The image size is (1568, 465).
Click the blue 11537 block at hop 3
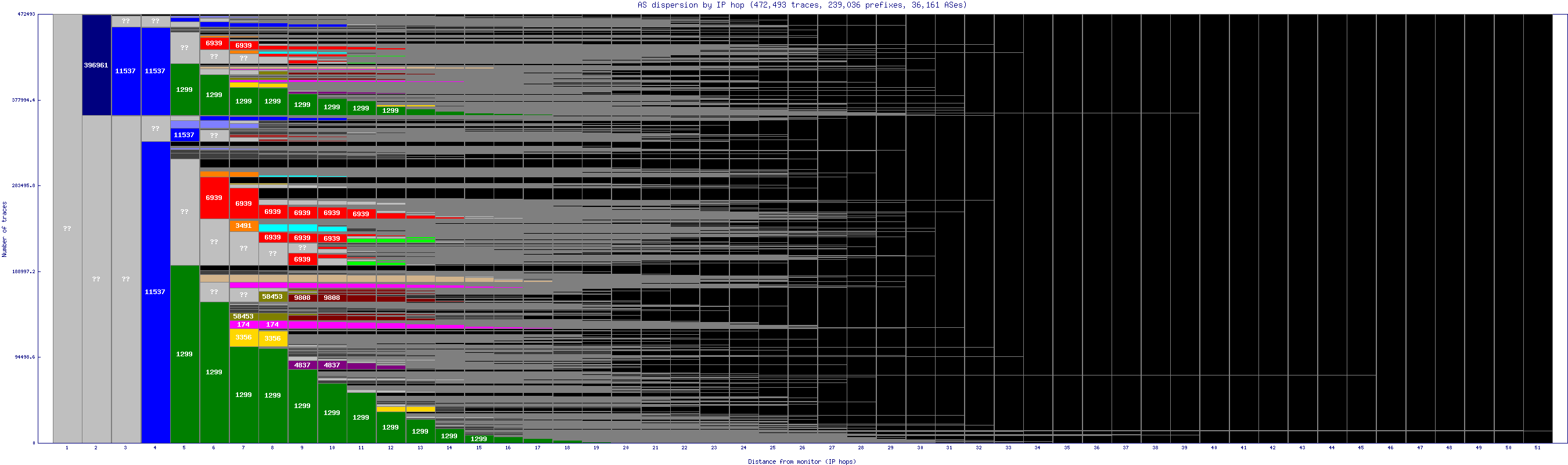click(x=125, y=71)
